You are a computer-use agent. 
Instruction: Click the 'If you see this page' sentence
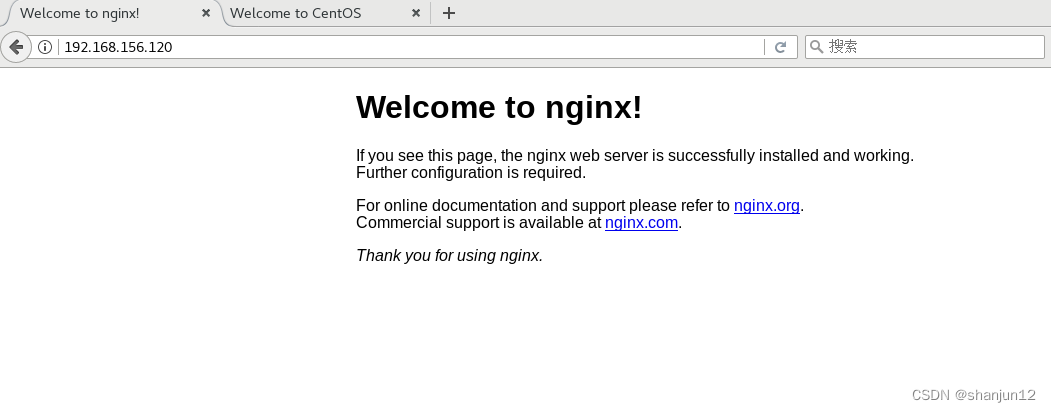click(x=635, y=155)
